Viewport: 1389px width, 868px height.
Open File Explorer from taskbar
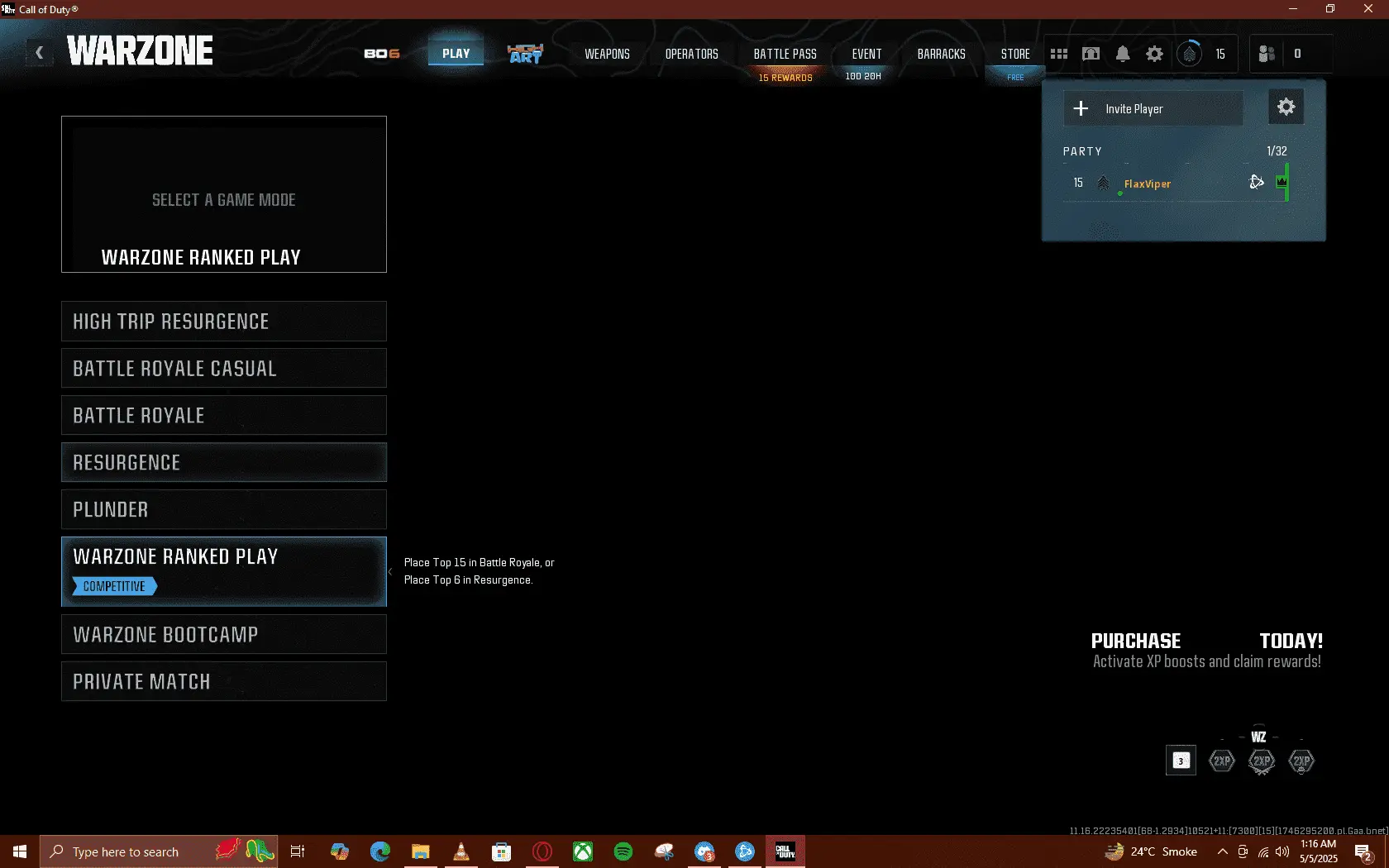point(421,851)
